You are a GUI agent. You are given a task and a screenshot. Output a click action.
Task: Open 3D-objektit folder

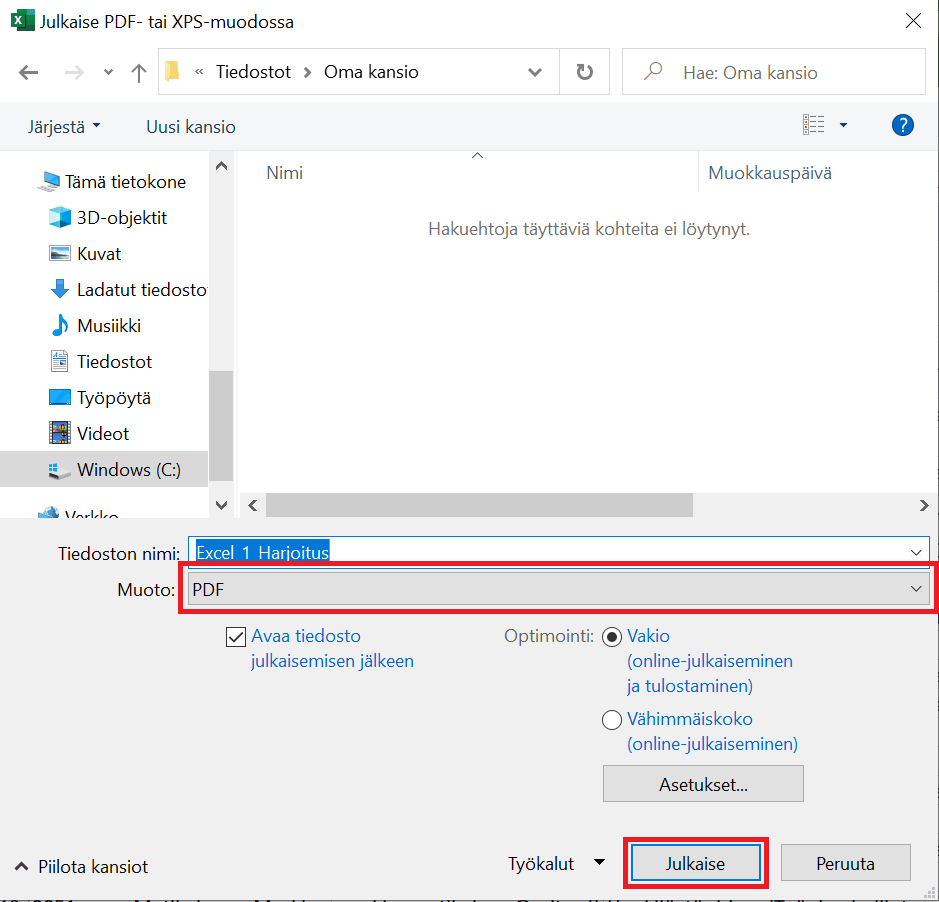coord(122,218)
